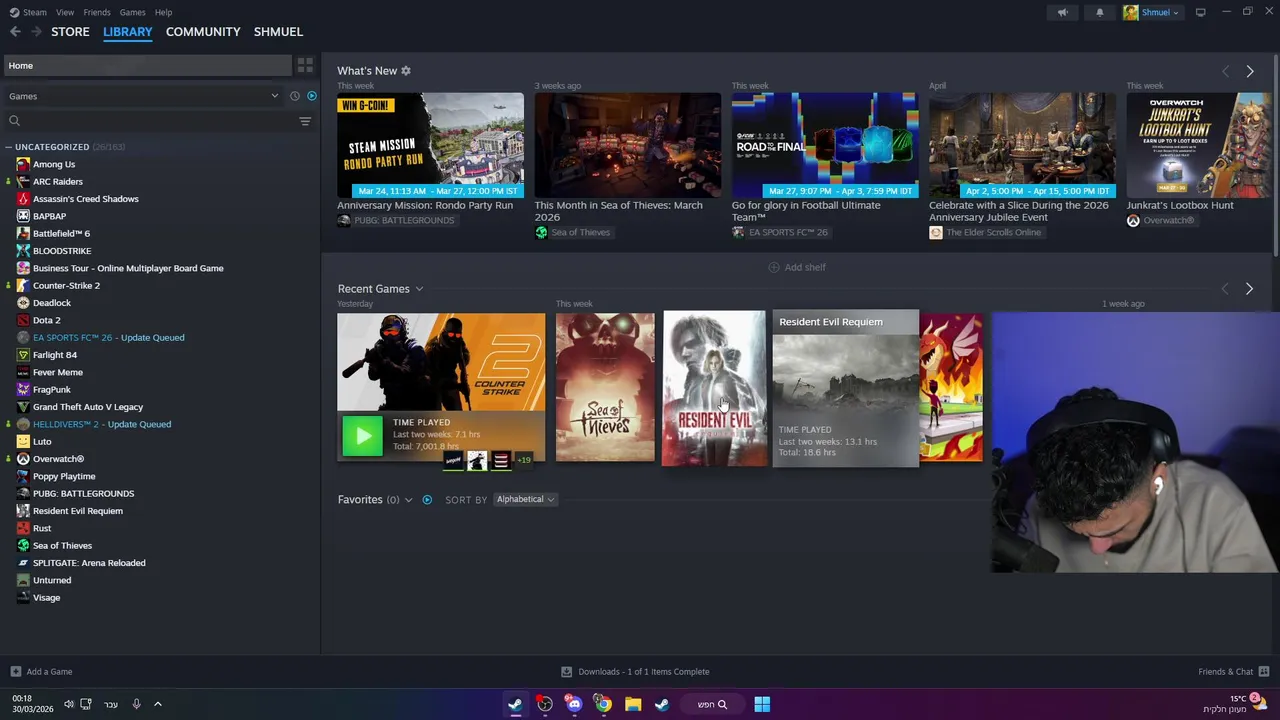The height and width of the screenshot is (720, 1280).
Task: Toggle sort by recent activity clock
Action: point(294,96)
